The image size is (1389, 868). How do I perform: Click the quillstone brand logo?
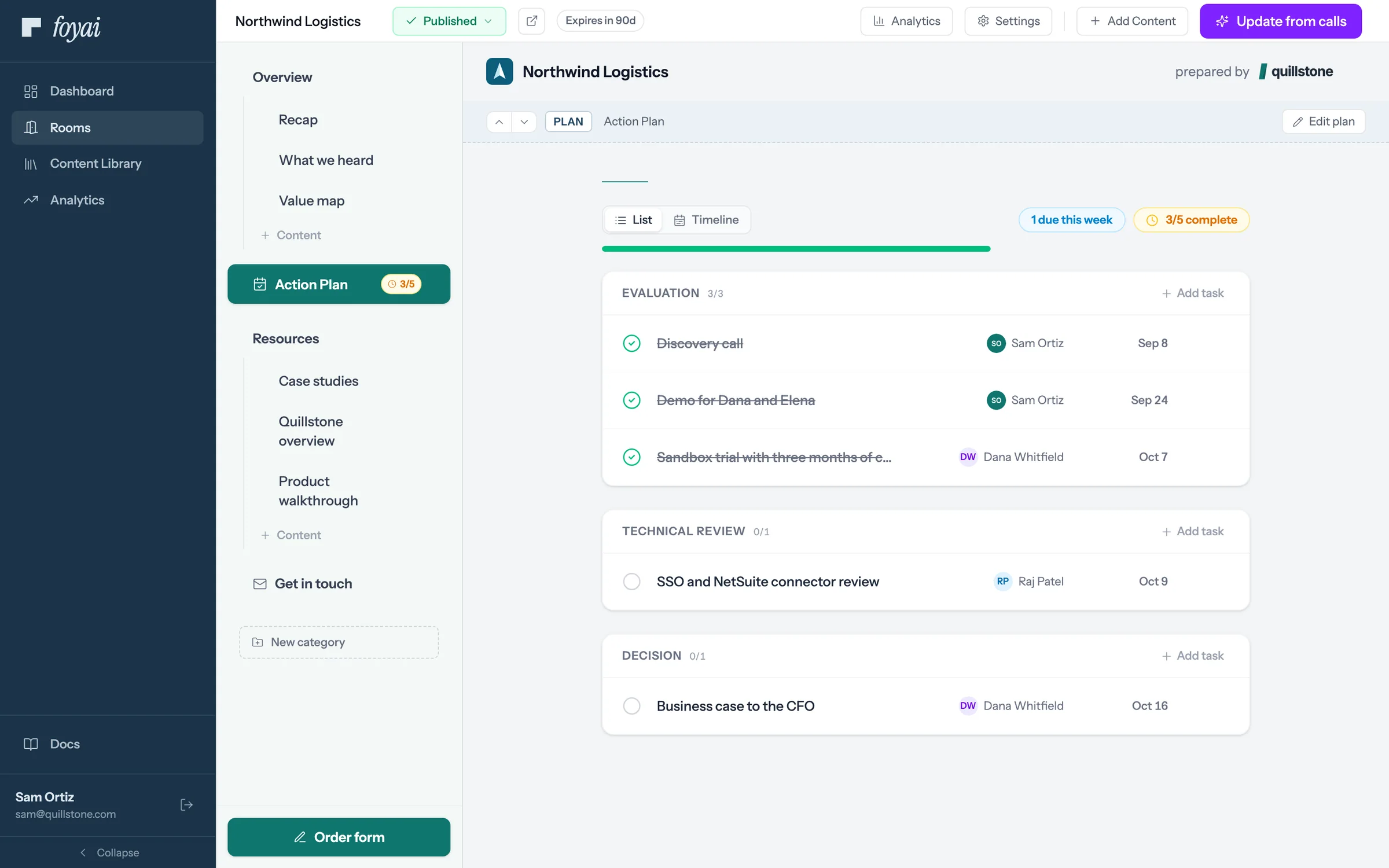[1296, 71]
